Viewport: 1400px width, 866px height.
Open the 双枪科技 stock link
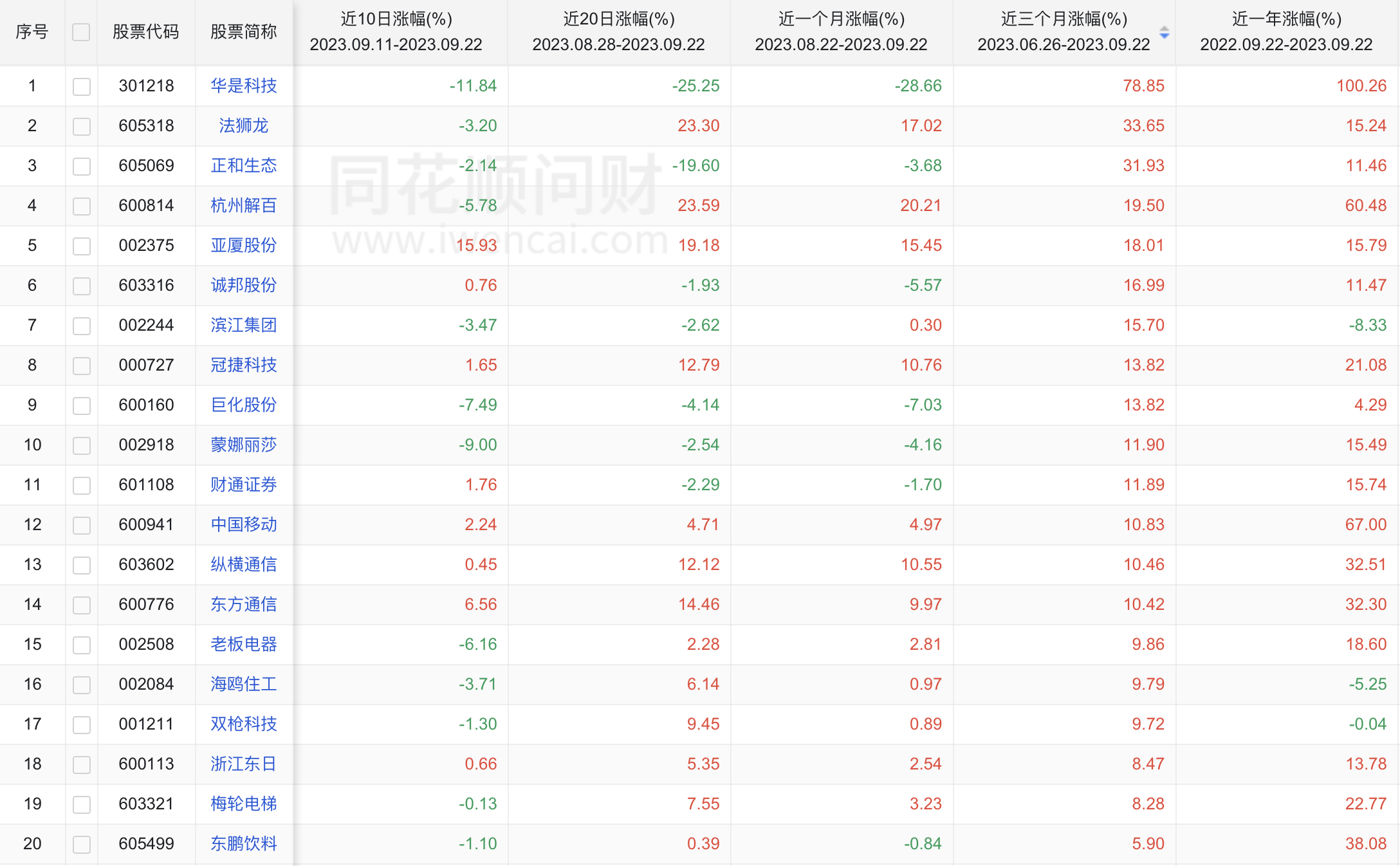pos(244,724)
